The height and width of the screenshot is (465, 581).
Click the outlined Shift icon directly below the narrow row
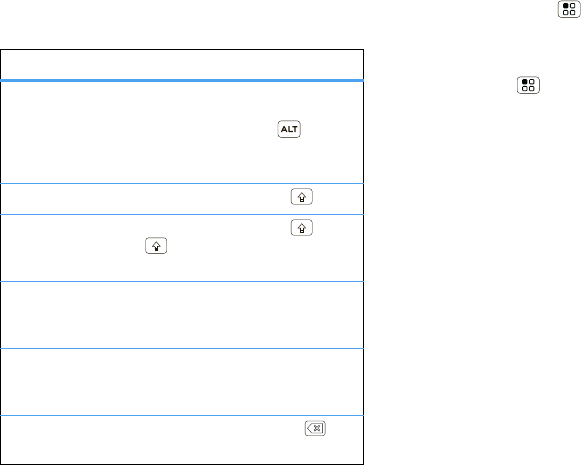[x=302, y=228]
